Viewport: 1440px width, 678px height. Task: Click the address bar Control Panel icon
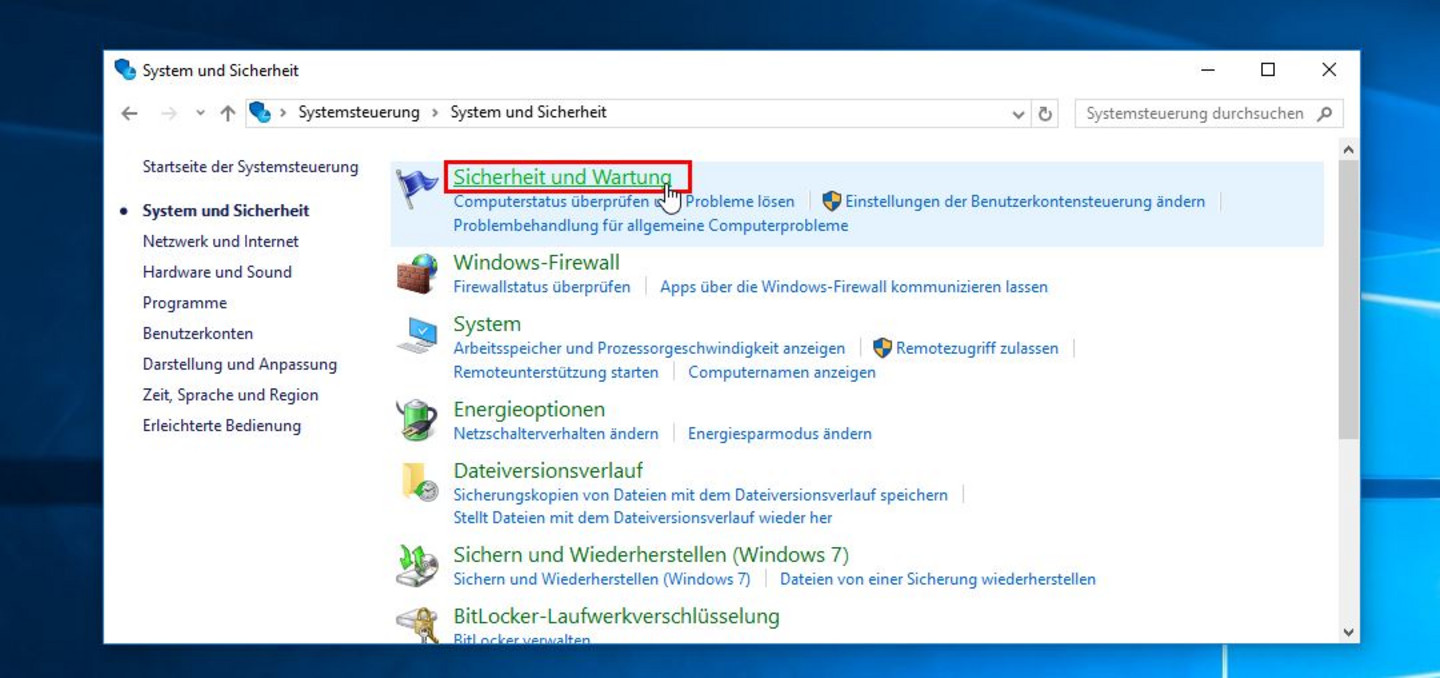(260, 112)
